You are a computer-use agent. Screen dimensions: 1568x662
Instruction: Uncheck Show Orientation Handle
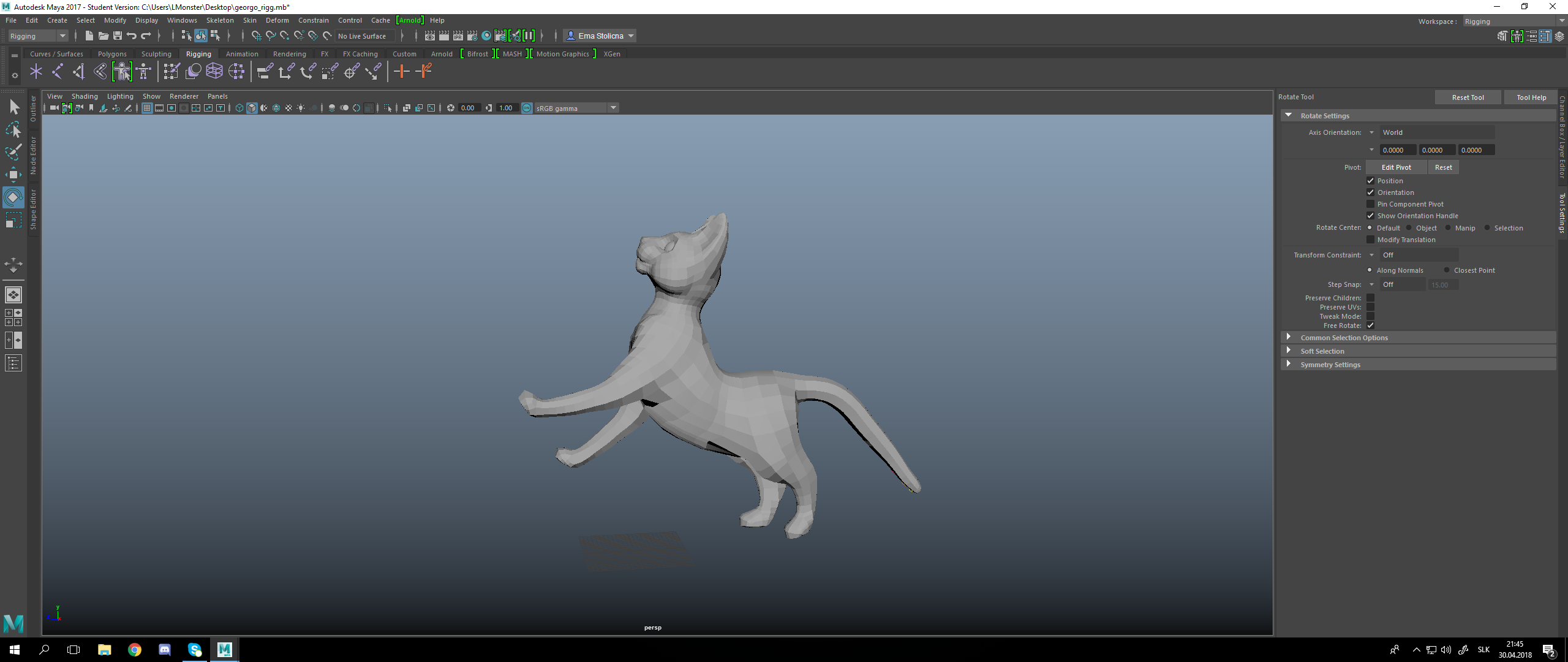tap(1370, 216)
